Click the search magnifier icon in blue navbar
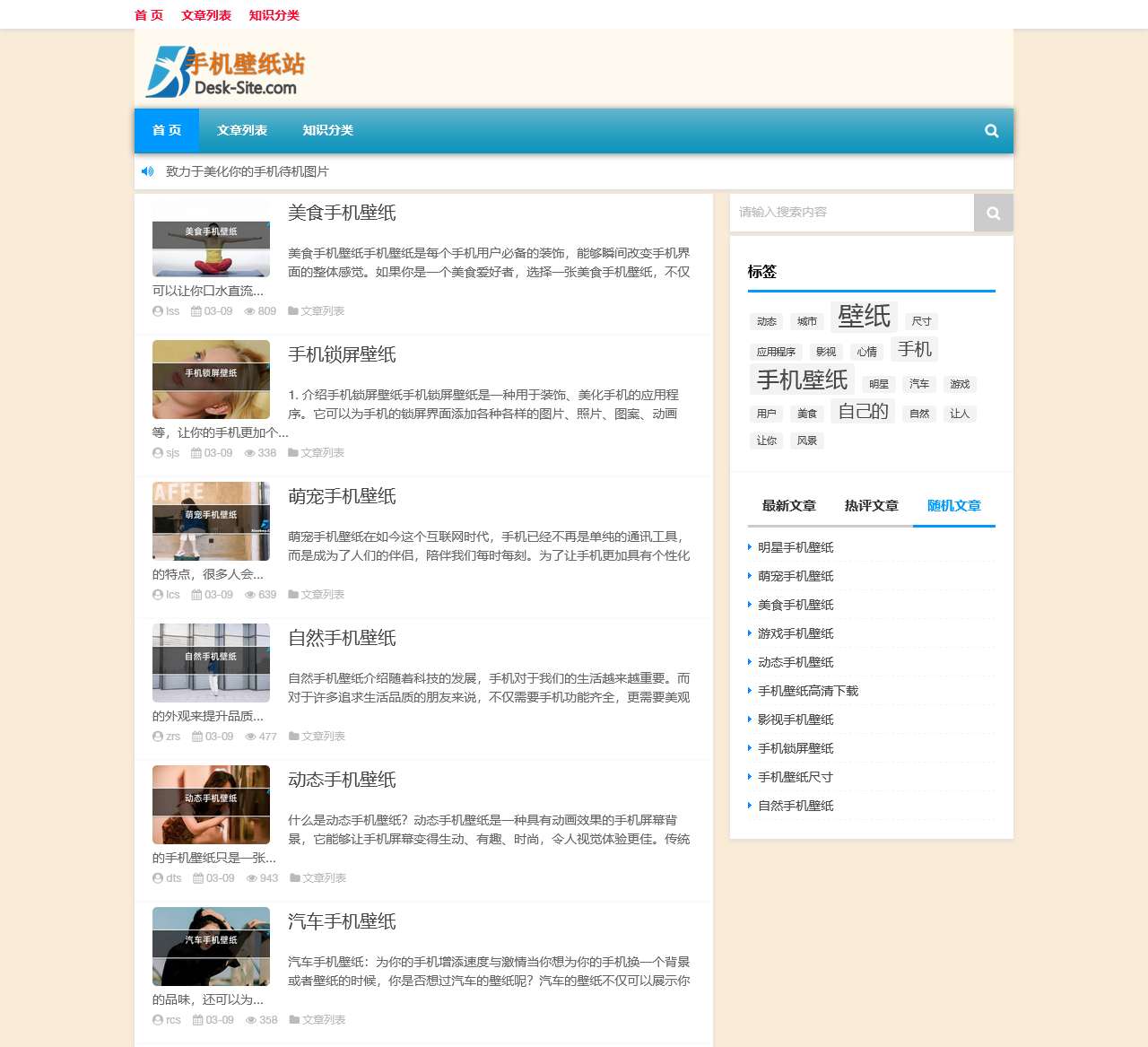 pos(991,131)
